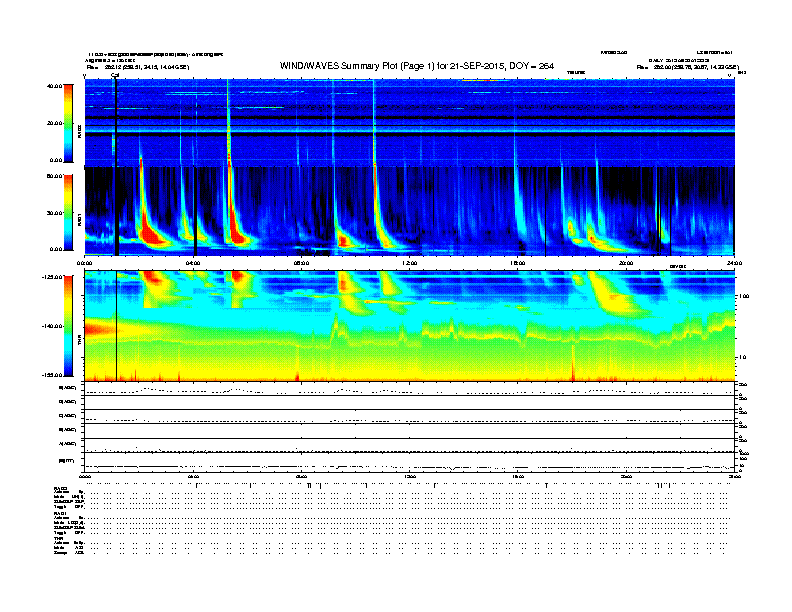Click the 20.00 tick on RAD2 scale

(55, 123)
